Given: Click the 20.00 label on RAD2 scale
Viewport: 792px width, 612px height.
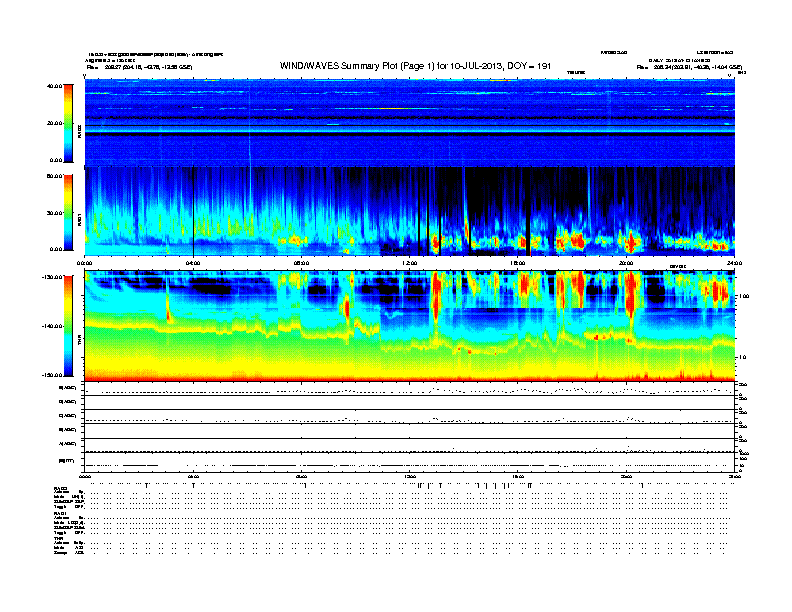Looking at the screenshot, I should click(x=55, y=123).
